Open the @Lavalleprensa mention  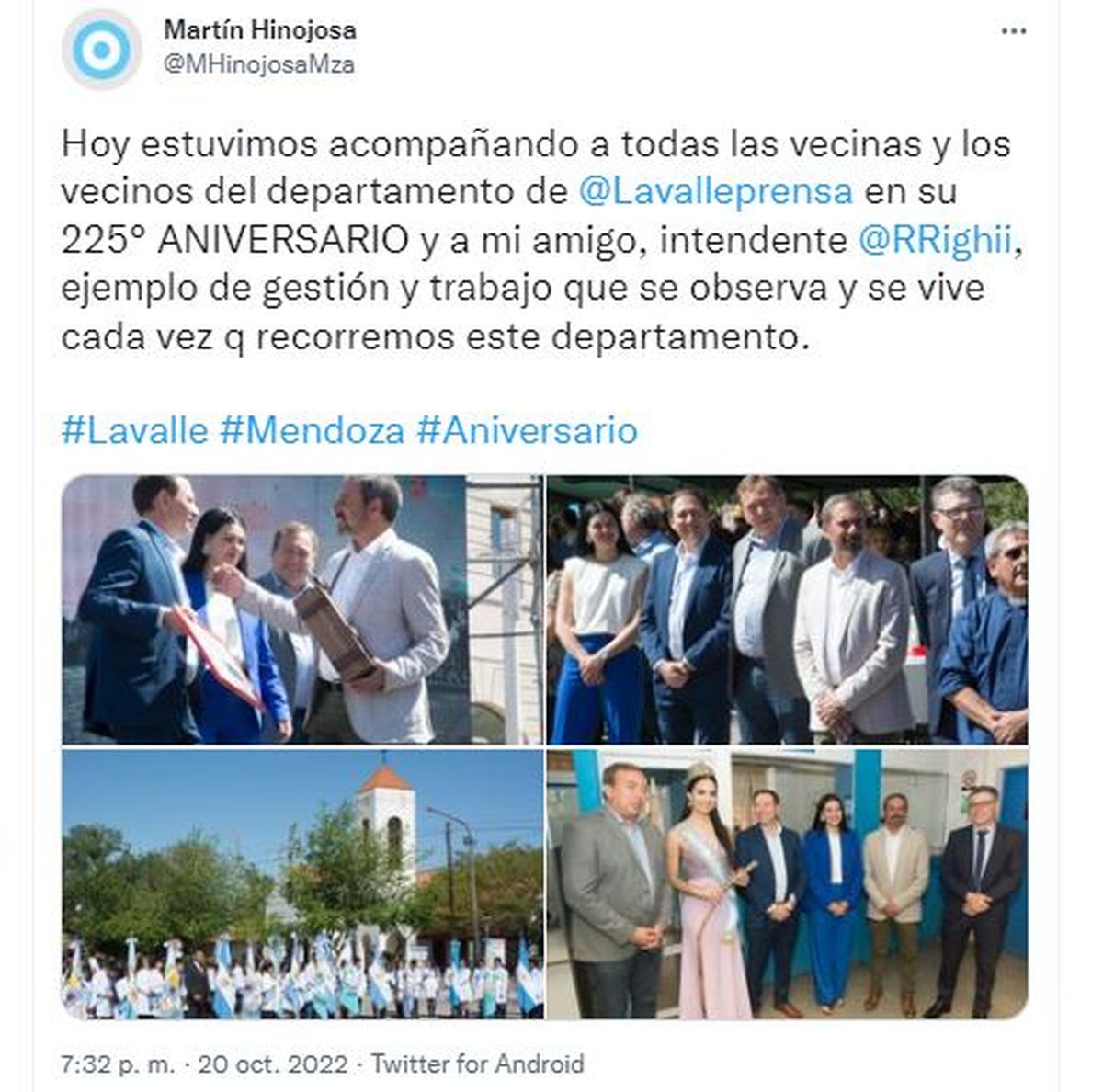coord(716,191)
